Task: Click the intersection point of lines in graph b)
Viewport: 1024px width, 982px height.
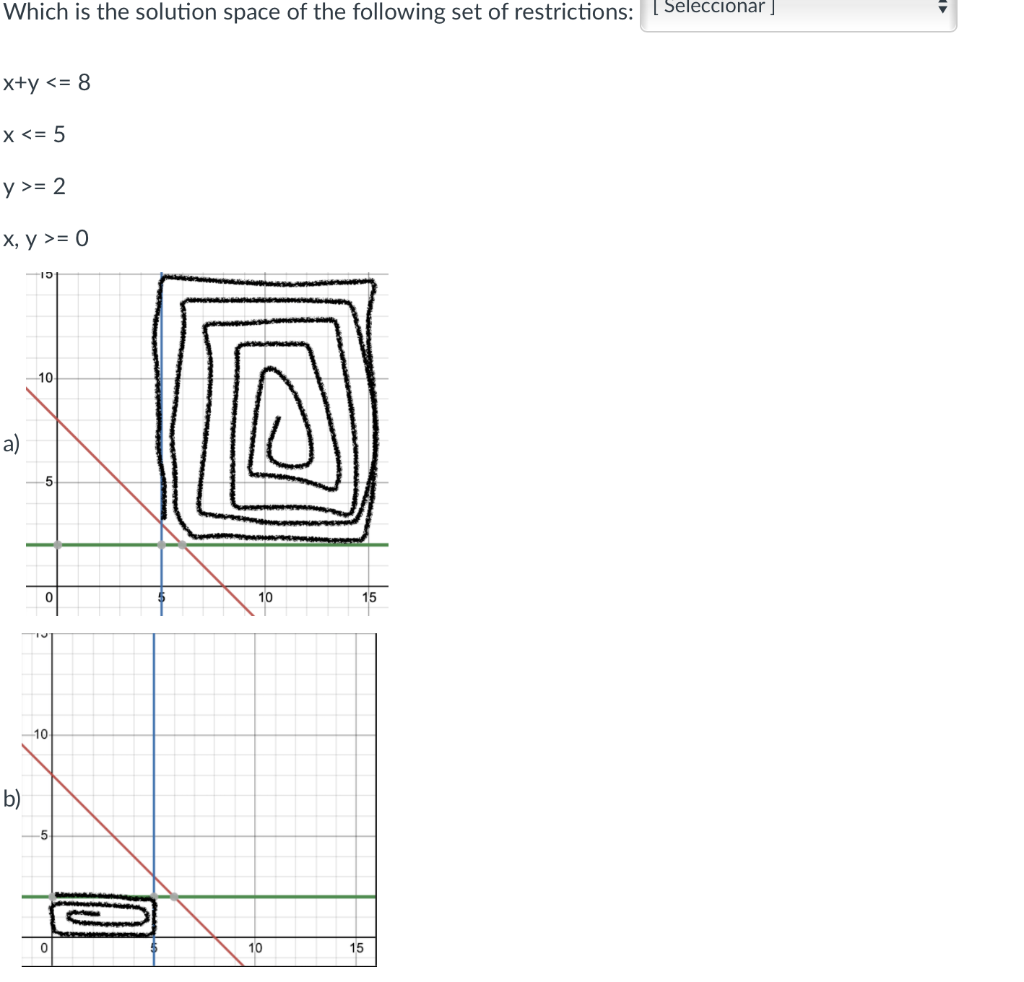Action: coord(156,896)
